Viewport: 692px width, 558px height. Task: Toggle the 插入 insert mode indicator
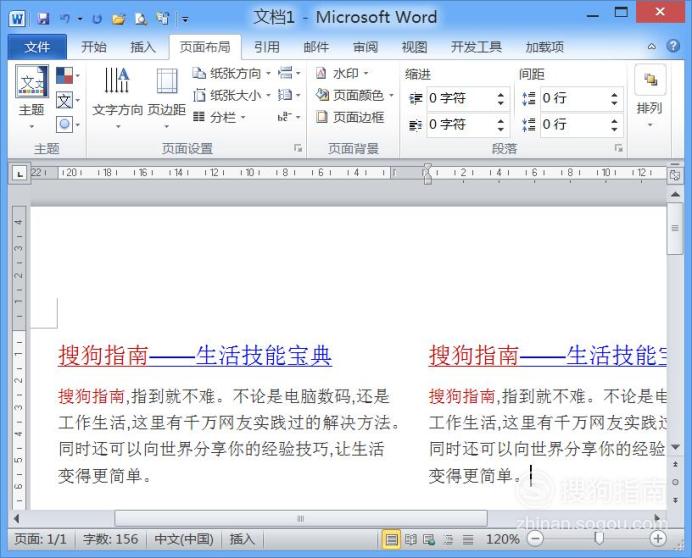pyautogui.click(x=242, y=539)
